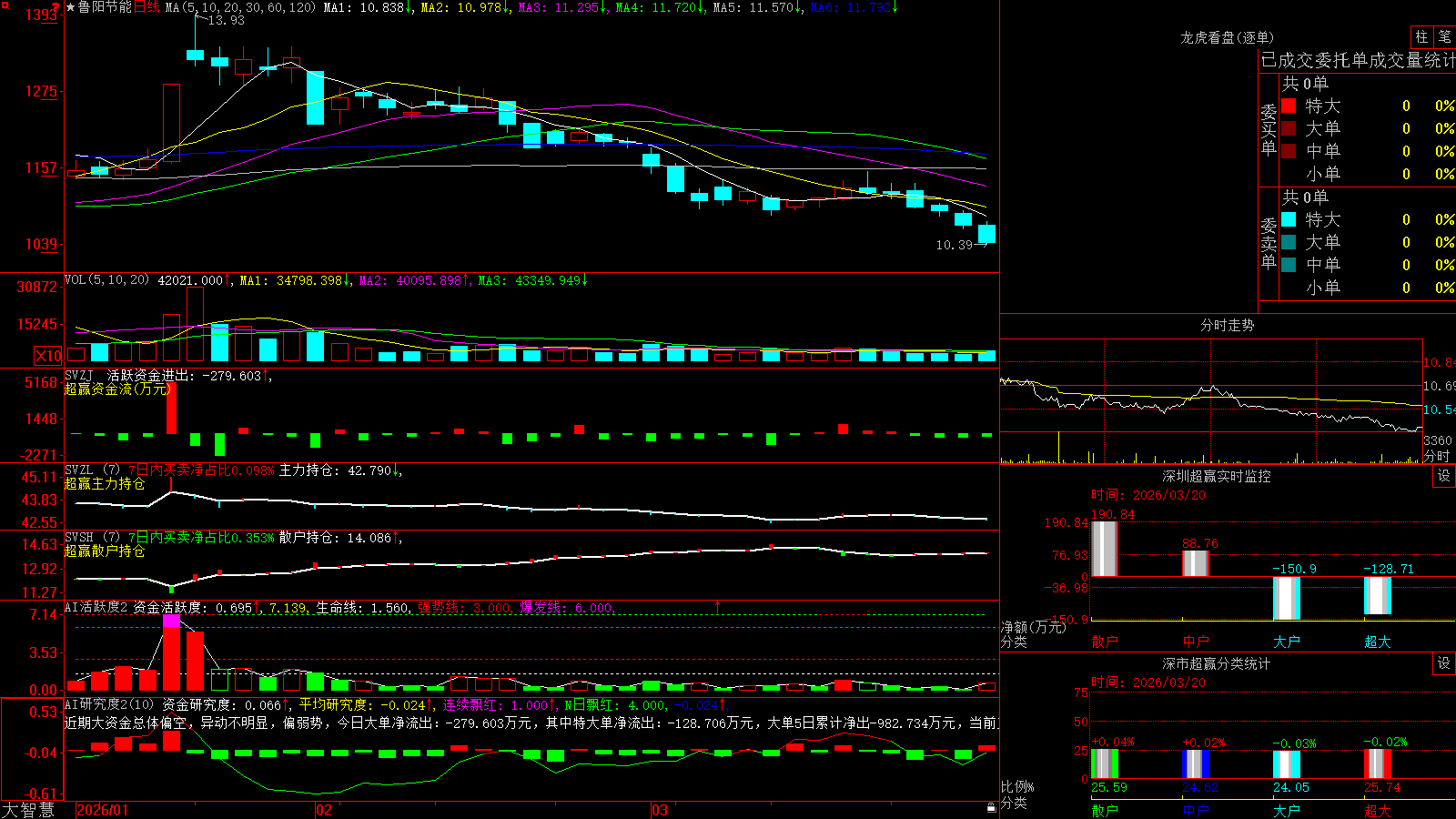
Task: Click the -150.9 大户 cyan bar
Action: point(1287,598)
